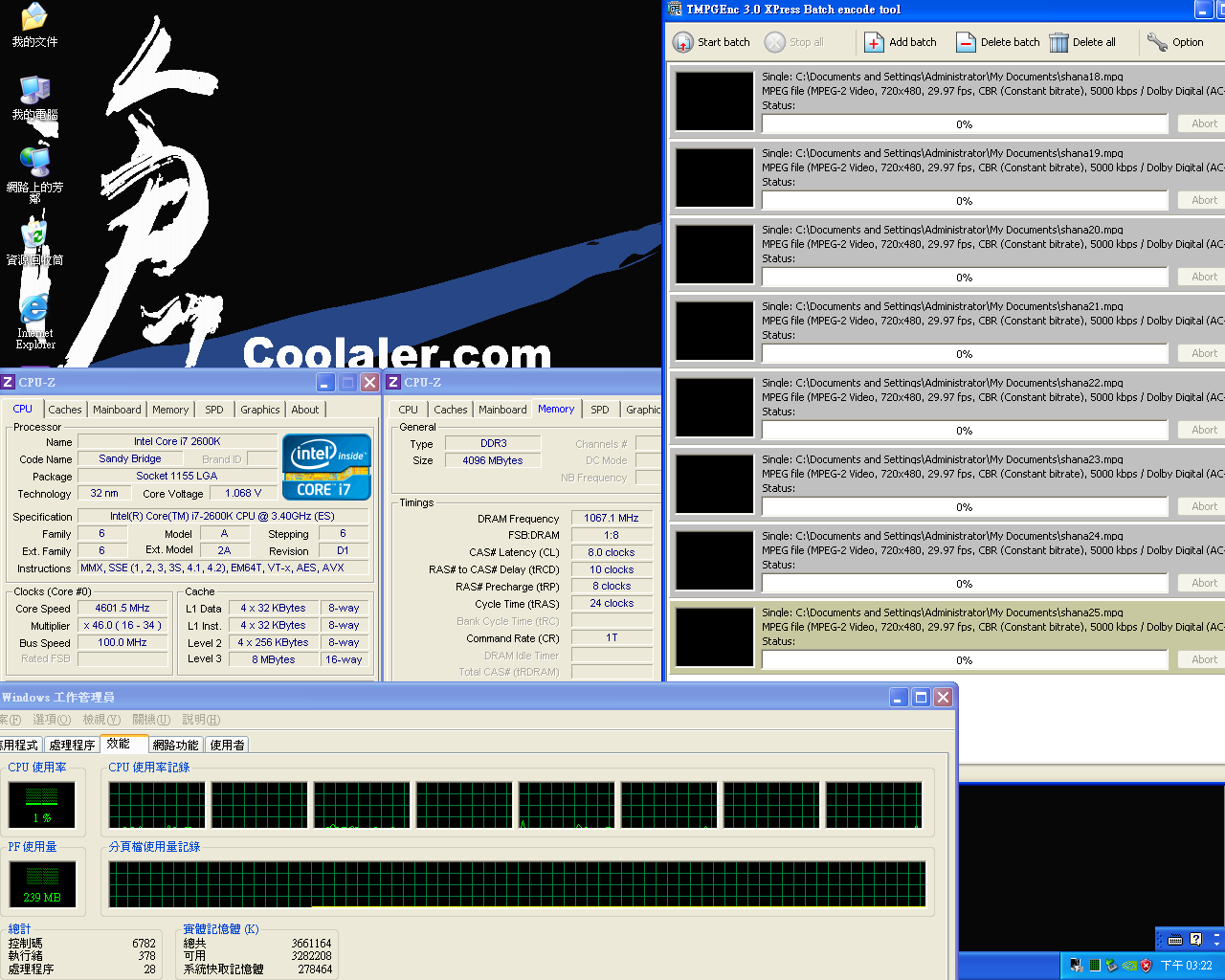Click the Delete batch minus icon
1225x980 pixels.
[966, 42]
